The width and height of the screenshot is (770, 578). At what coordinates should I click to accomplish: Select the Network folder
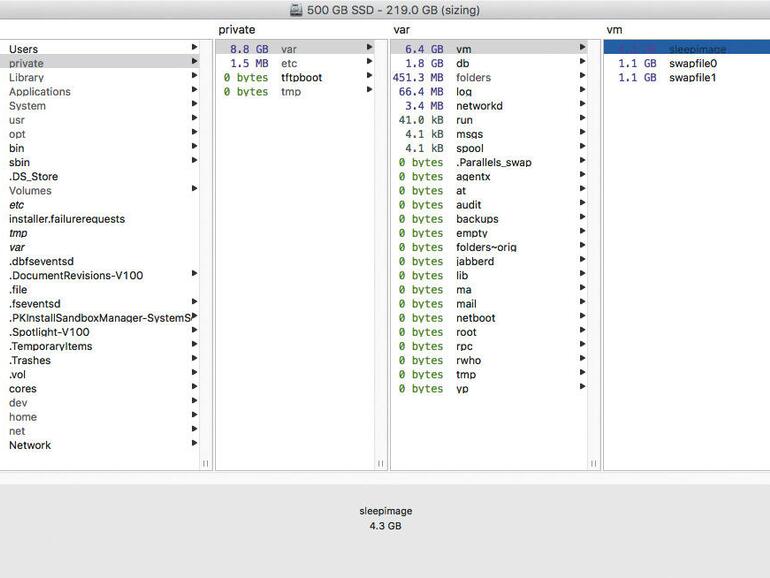click(x=100, y=445)
